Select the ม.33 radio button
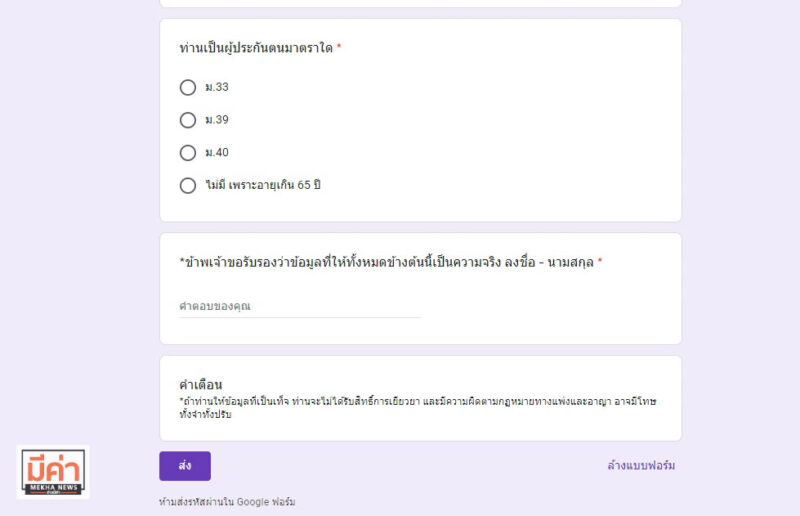The image size is (800, 516). pyautogui.click(x=188, y=87)
